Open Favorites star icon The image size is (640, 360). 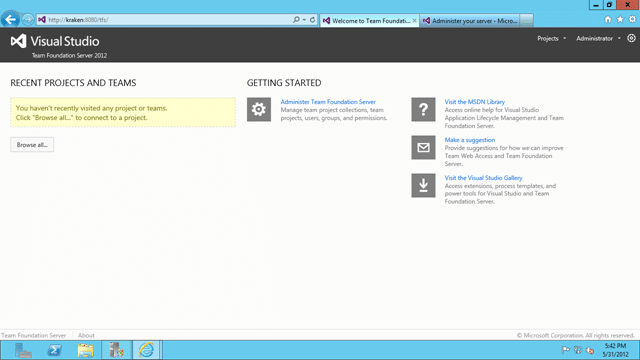620,19
